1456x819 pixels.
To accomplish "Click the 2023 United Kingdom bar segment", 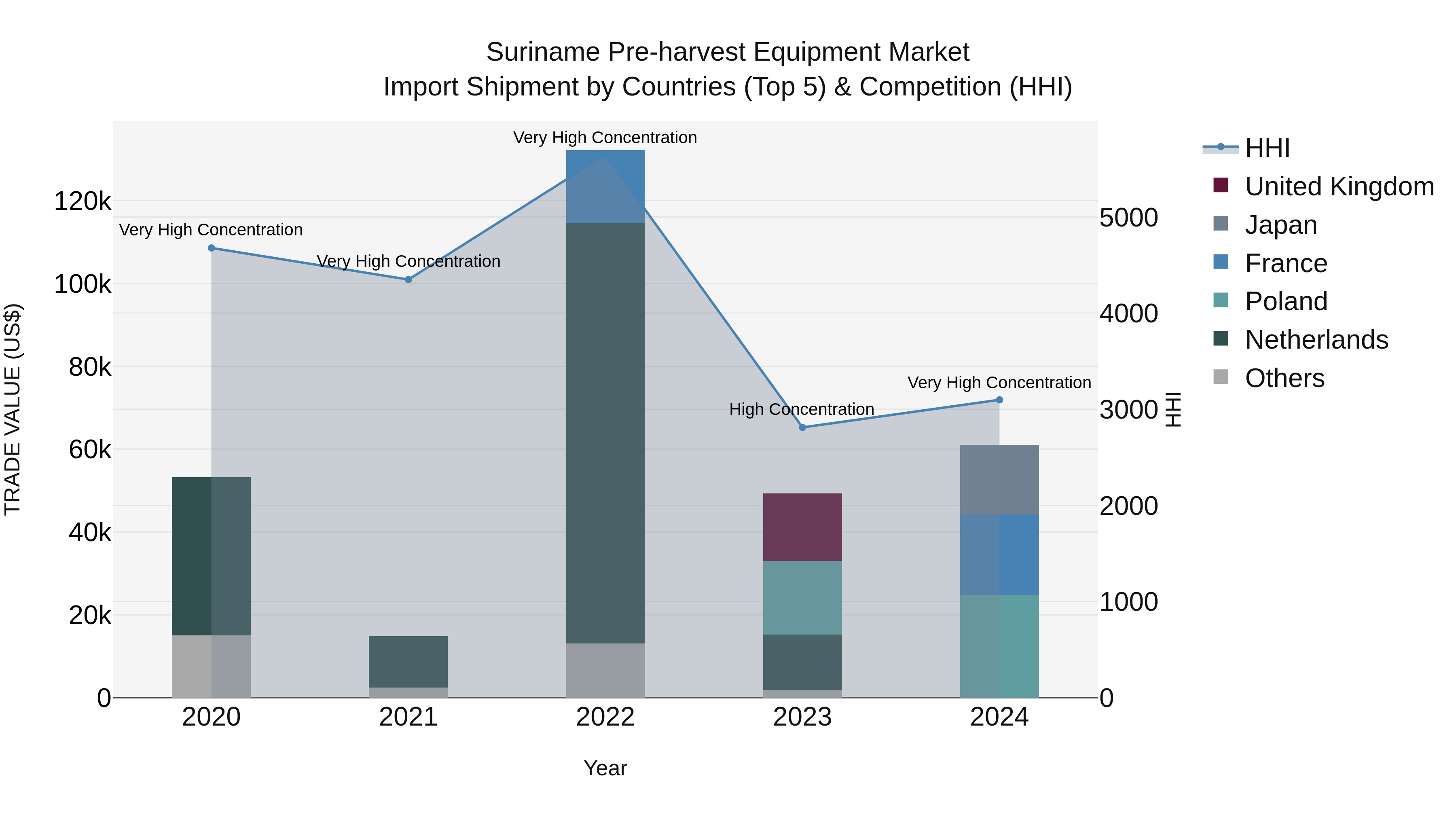I will (x=802, y=527).
